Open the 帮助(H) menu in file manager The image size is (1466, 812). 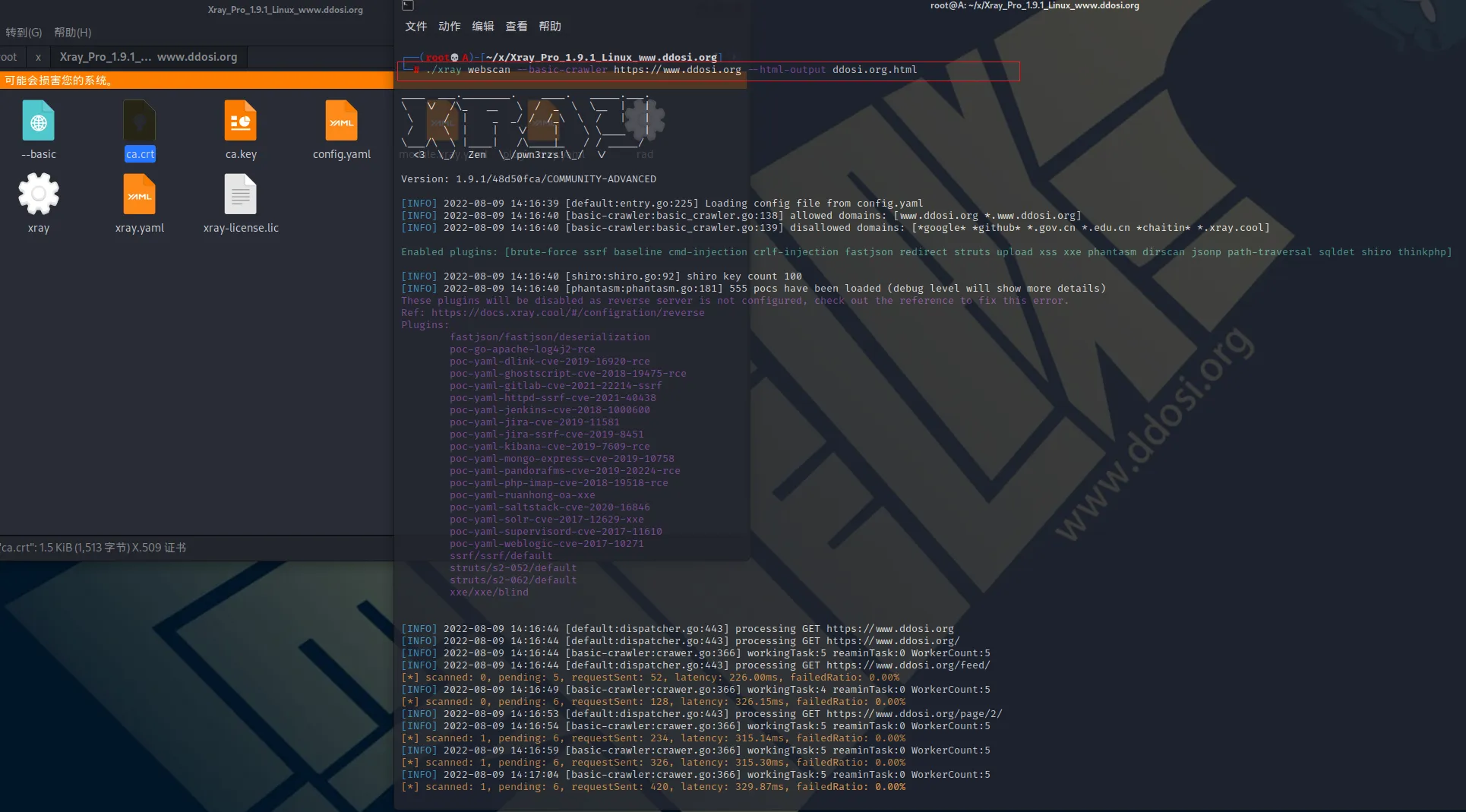tap(73, 33)
